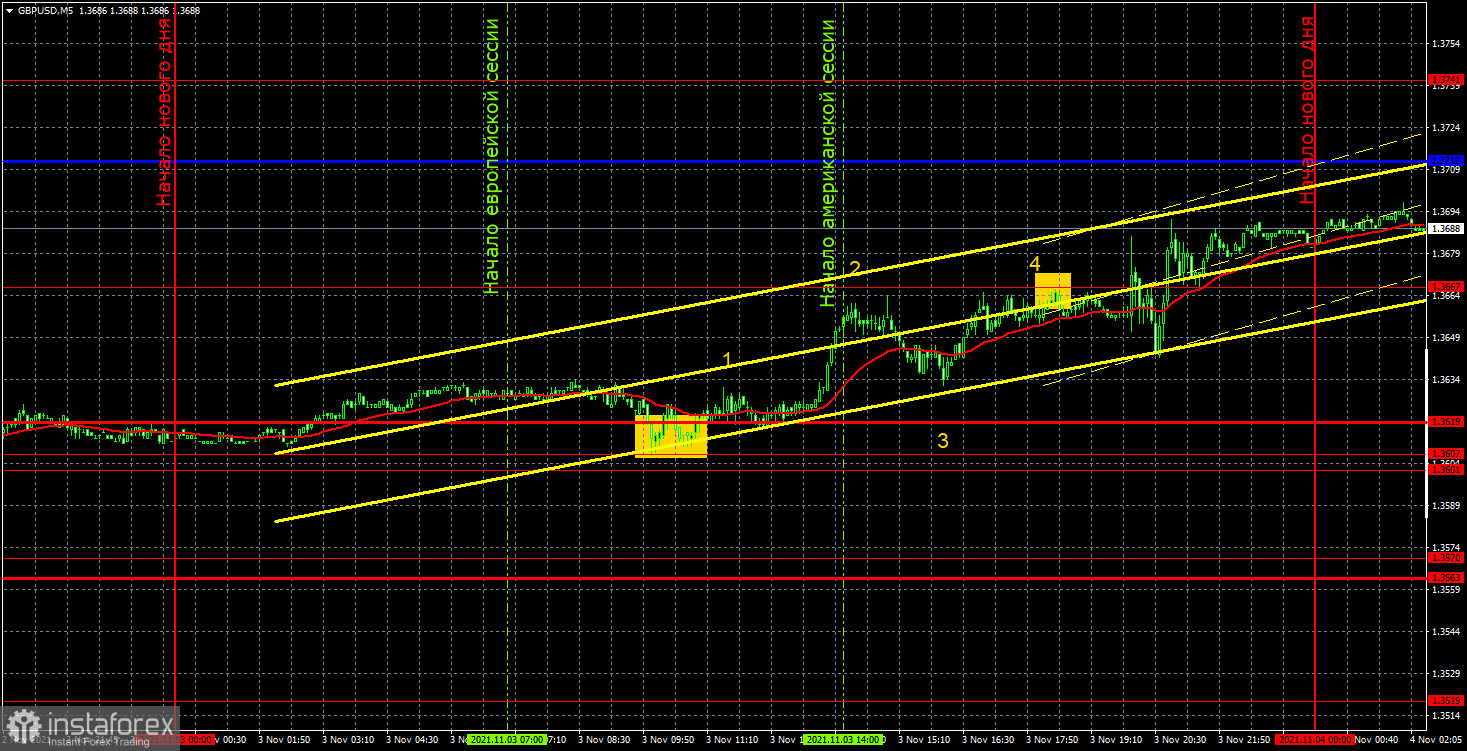Select the 'Начало европейской сессии' vertical label
1467x751 pixels.
coord(491,156)
